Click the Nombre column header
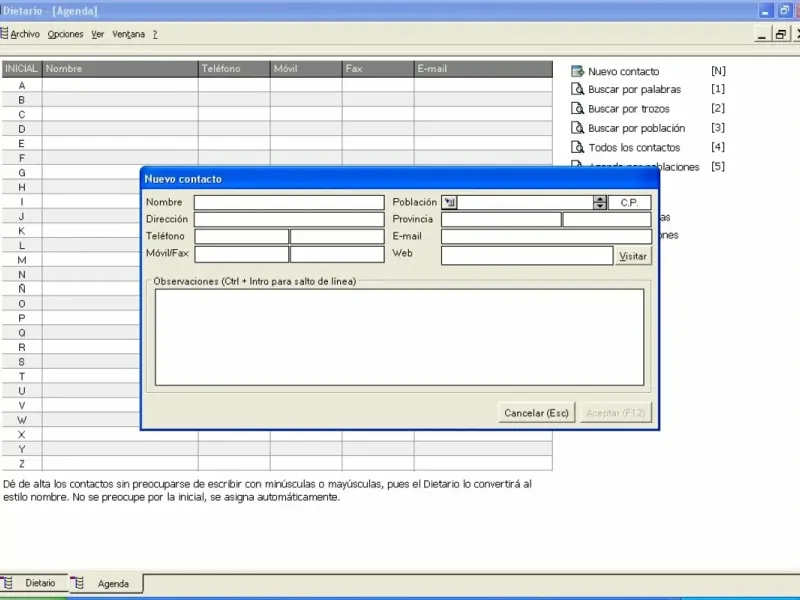Screen dimensions: 800x600 coord(120,69)
